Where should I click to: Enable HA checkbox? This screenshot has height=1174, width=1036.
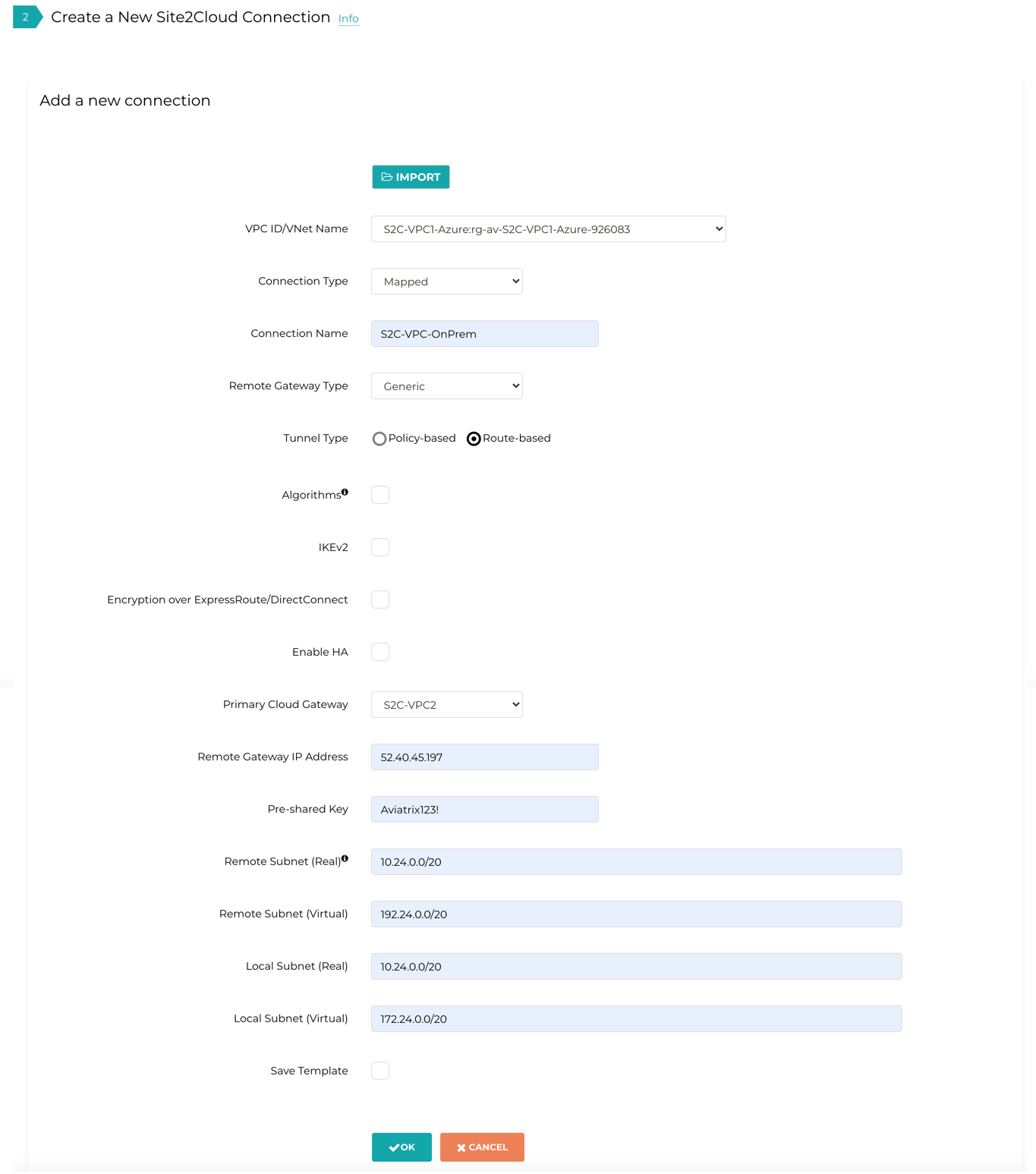click(380, 652)
